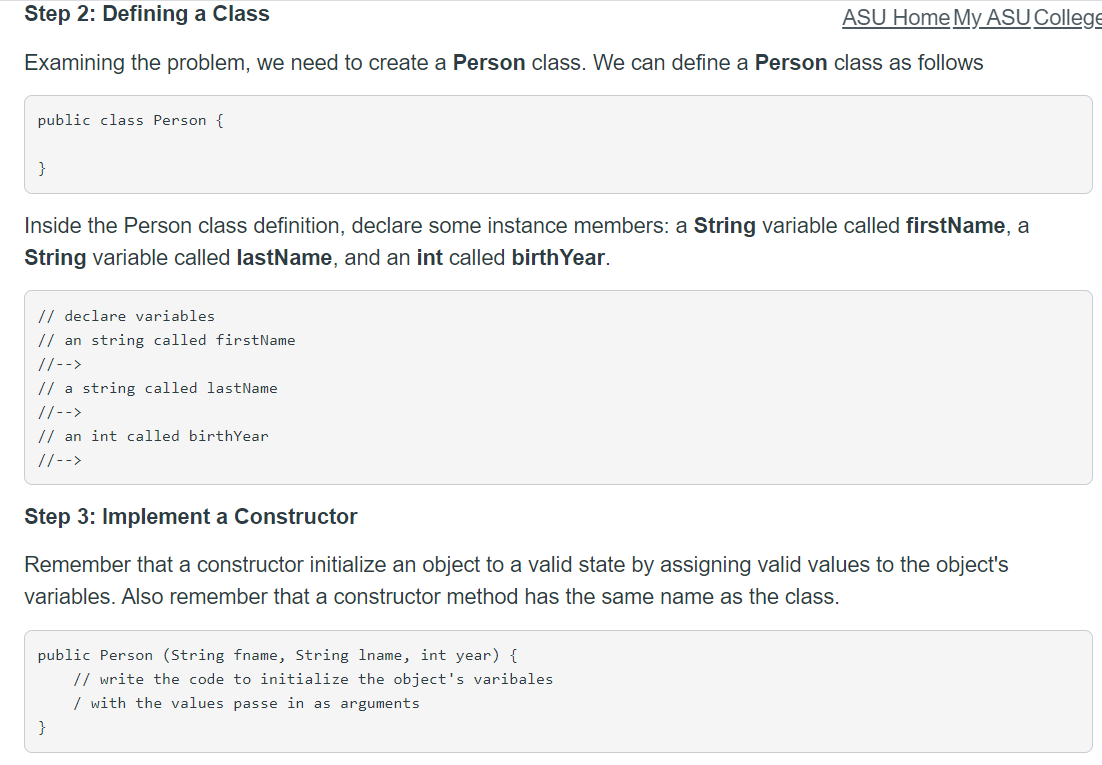1102x765 pixels.
Task: Select the firstName comment in the code
Action: (167, 340)
